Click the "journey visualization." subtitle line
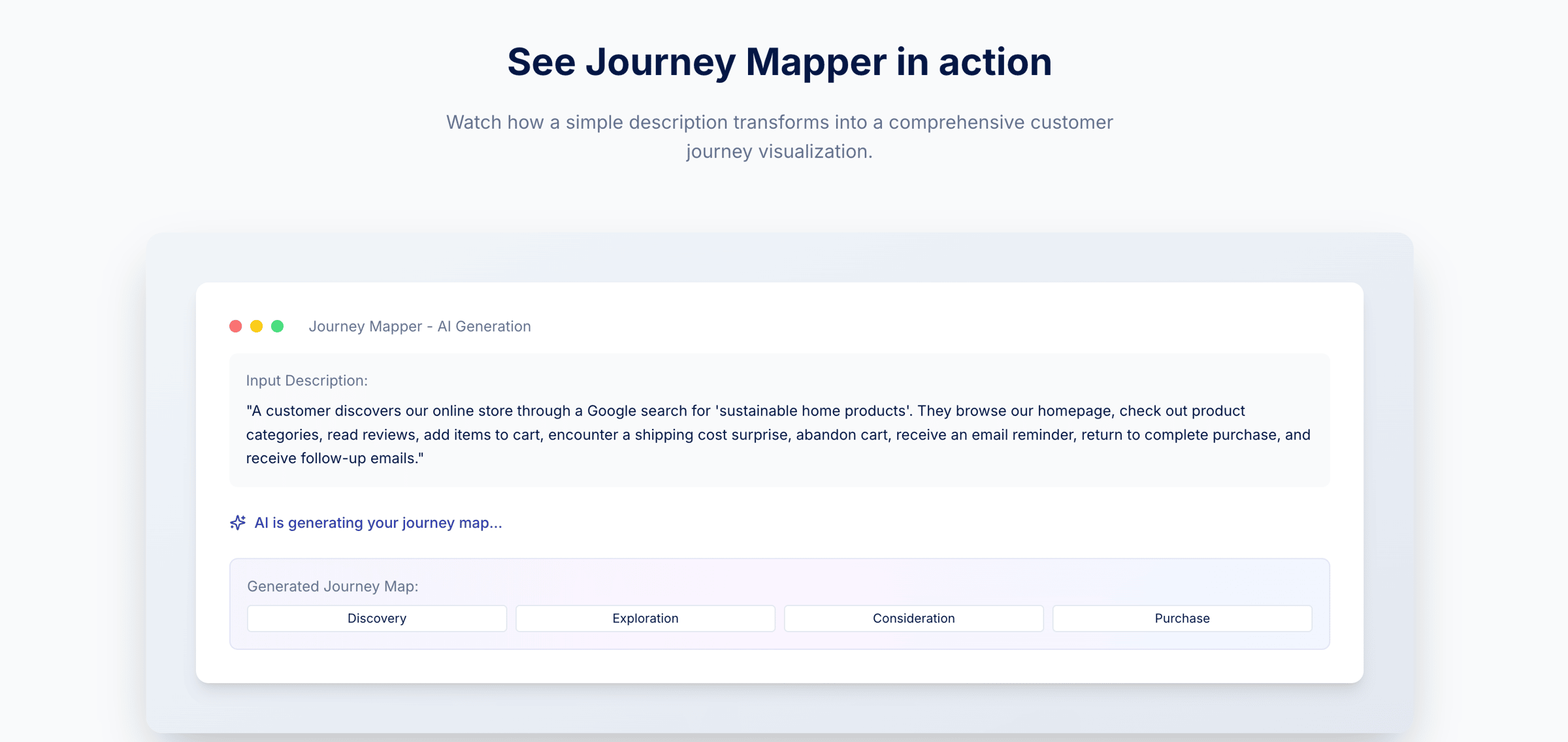This screenshot has height=742, width=1568. pyautogui.click(x=779, y=152)
